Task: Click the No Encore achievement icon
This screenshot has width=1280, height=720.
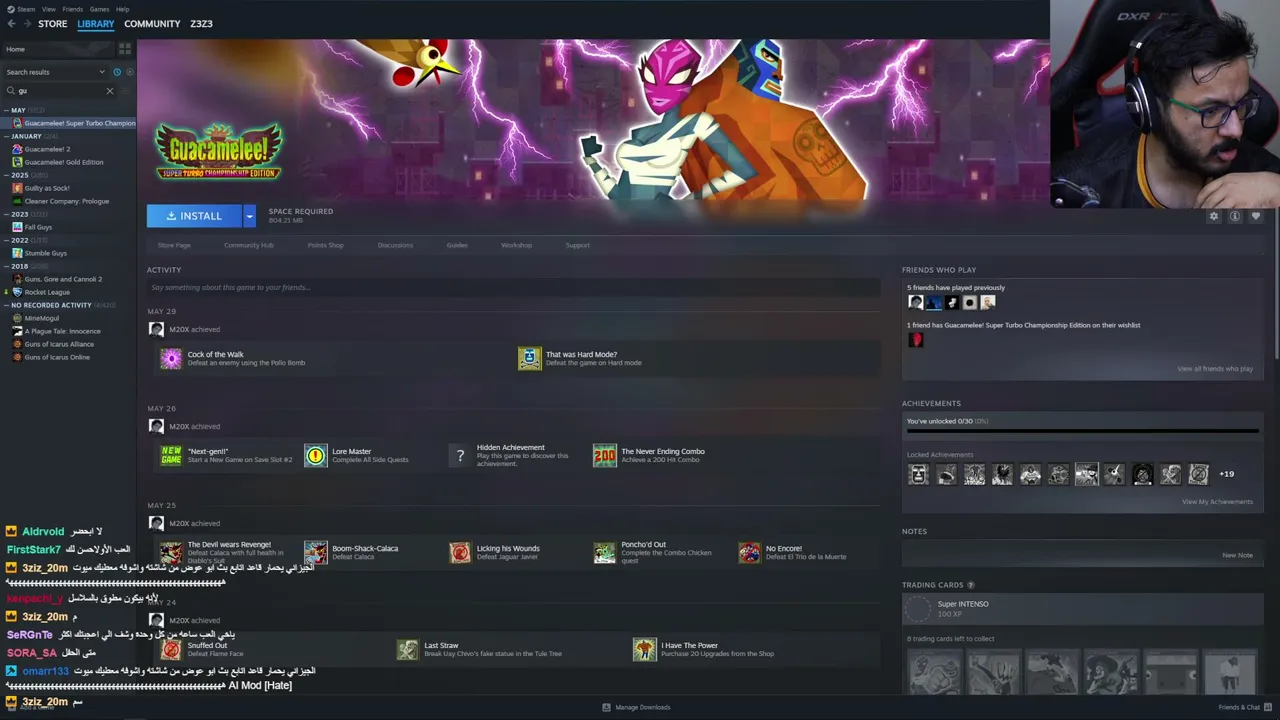Action: coord(749,553)
